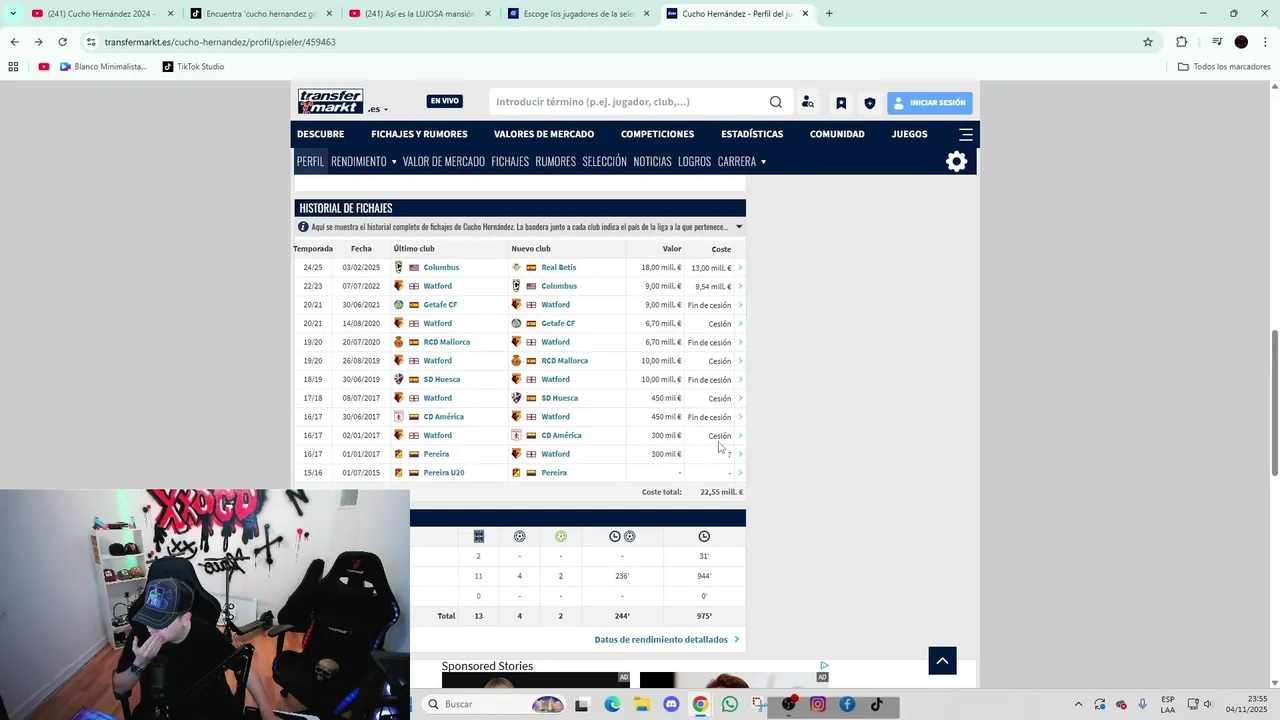Image resolution: width=1280 pixels, height=720 pixels.
Task: Click the minutes played clock column header
Action: (x=704, y=537)
